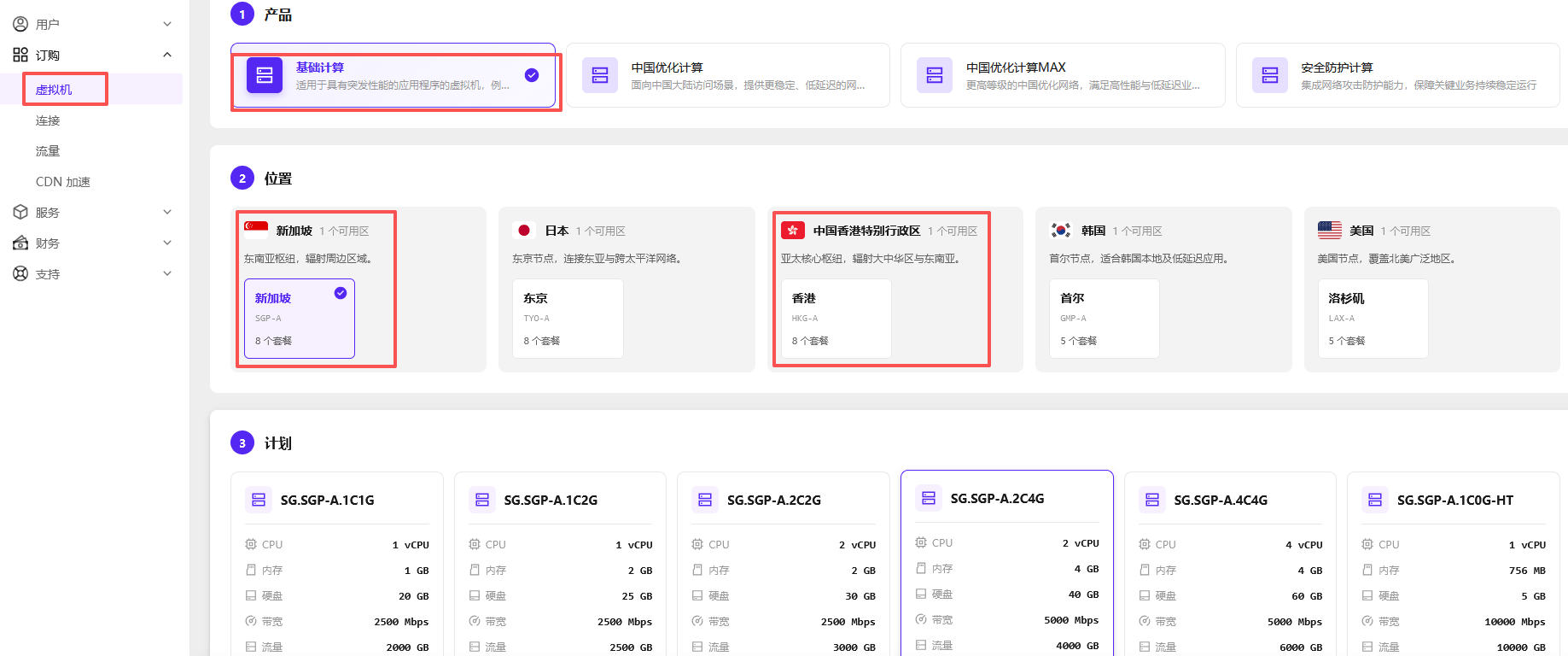
Task: Expand the 服务 menu chevron
Action: 167,212
